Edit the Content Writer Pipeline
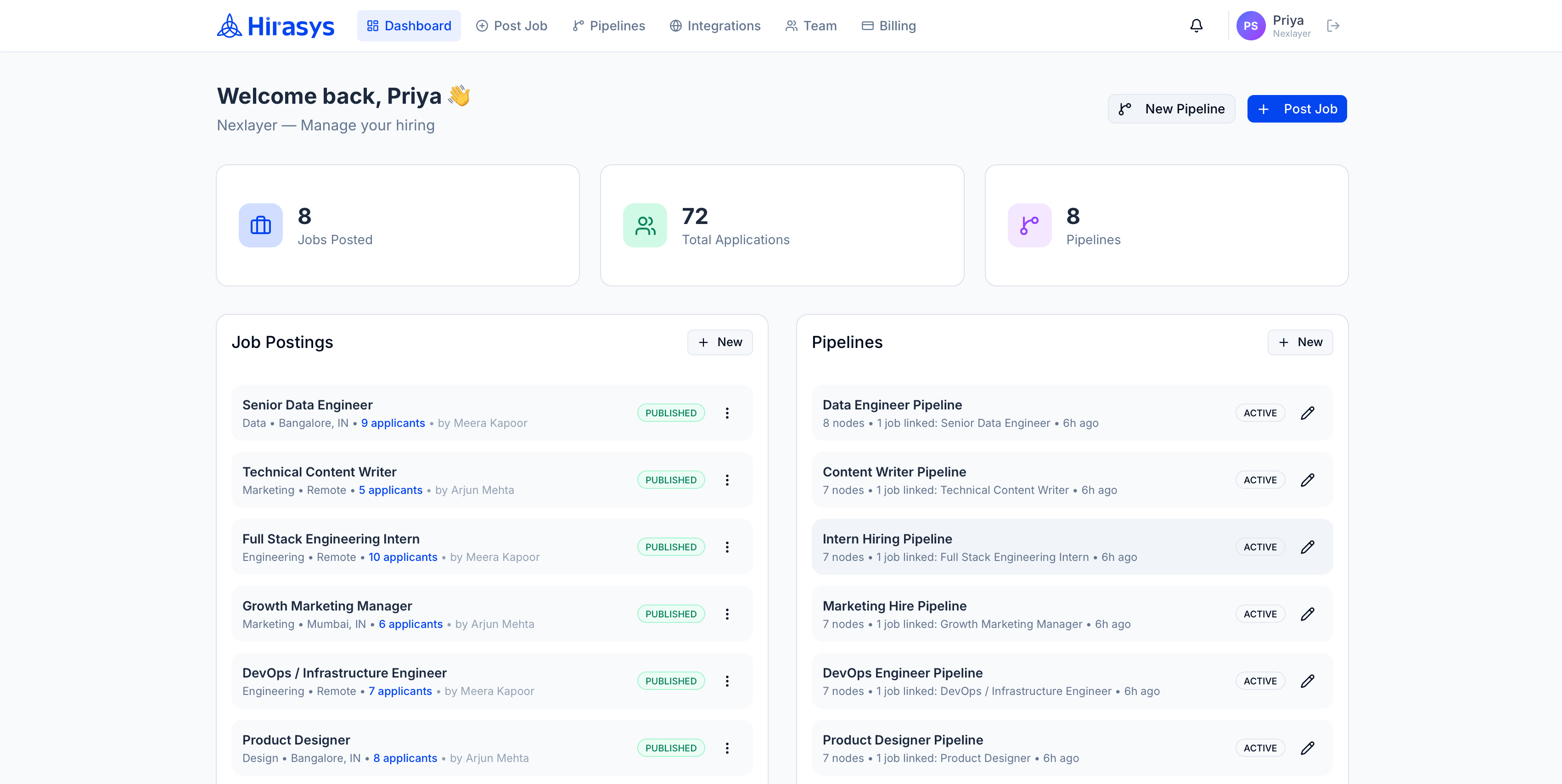The image size is (1562, 784). coord(1307,480)
